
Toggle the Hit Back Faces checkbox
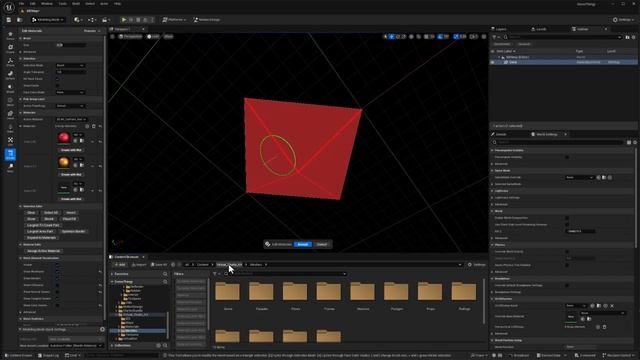coord(58,79)
